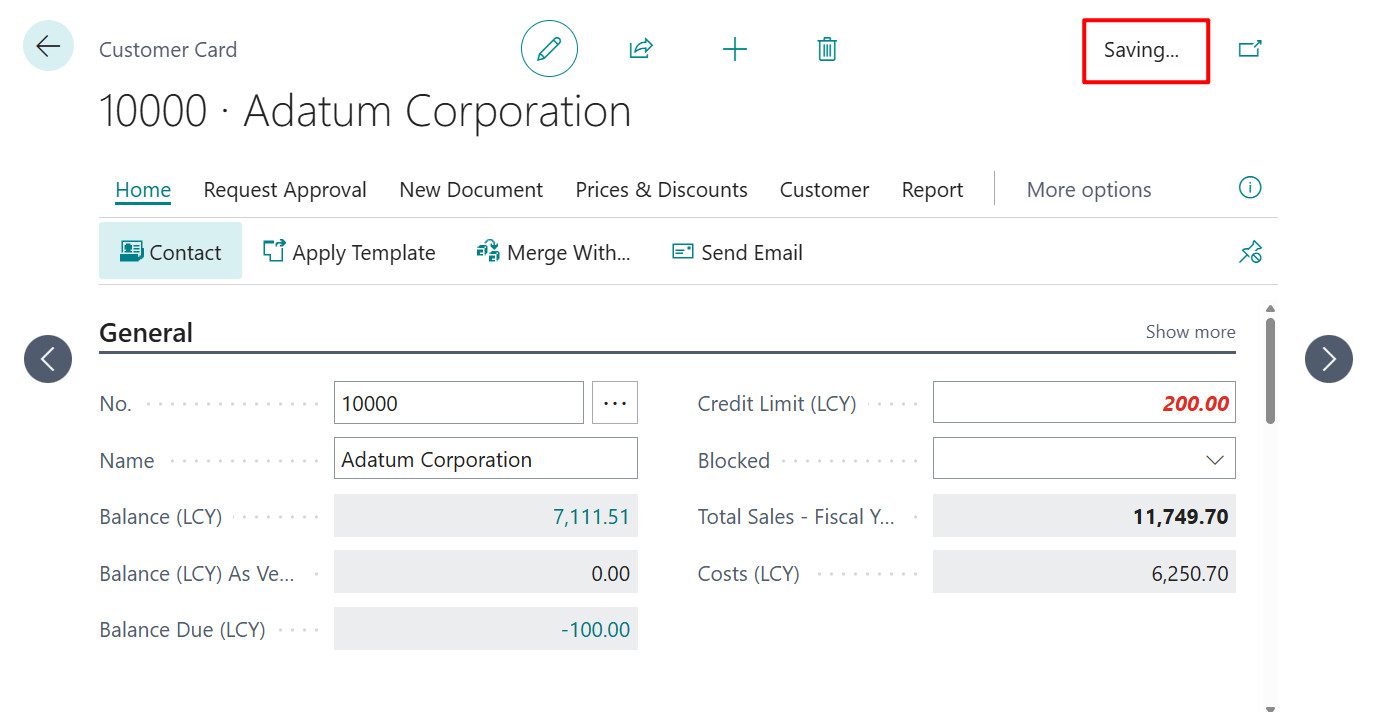The image size is (1375, 712).
Task: Click More options
Action: (x=1089, y=190)
